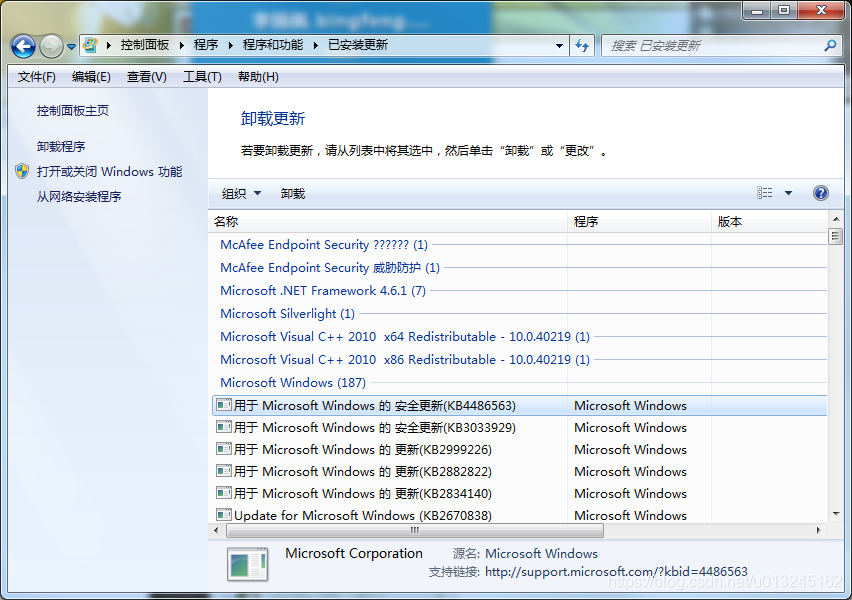852x600 pixels.
Task: Click the update icon beside KB2834140
Action: (x=224, y=492)
